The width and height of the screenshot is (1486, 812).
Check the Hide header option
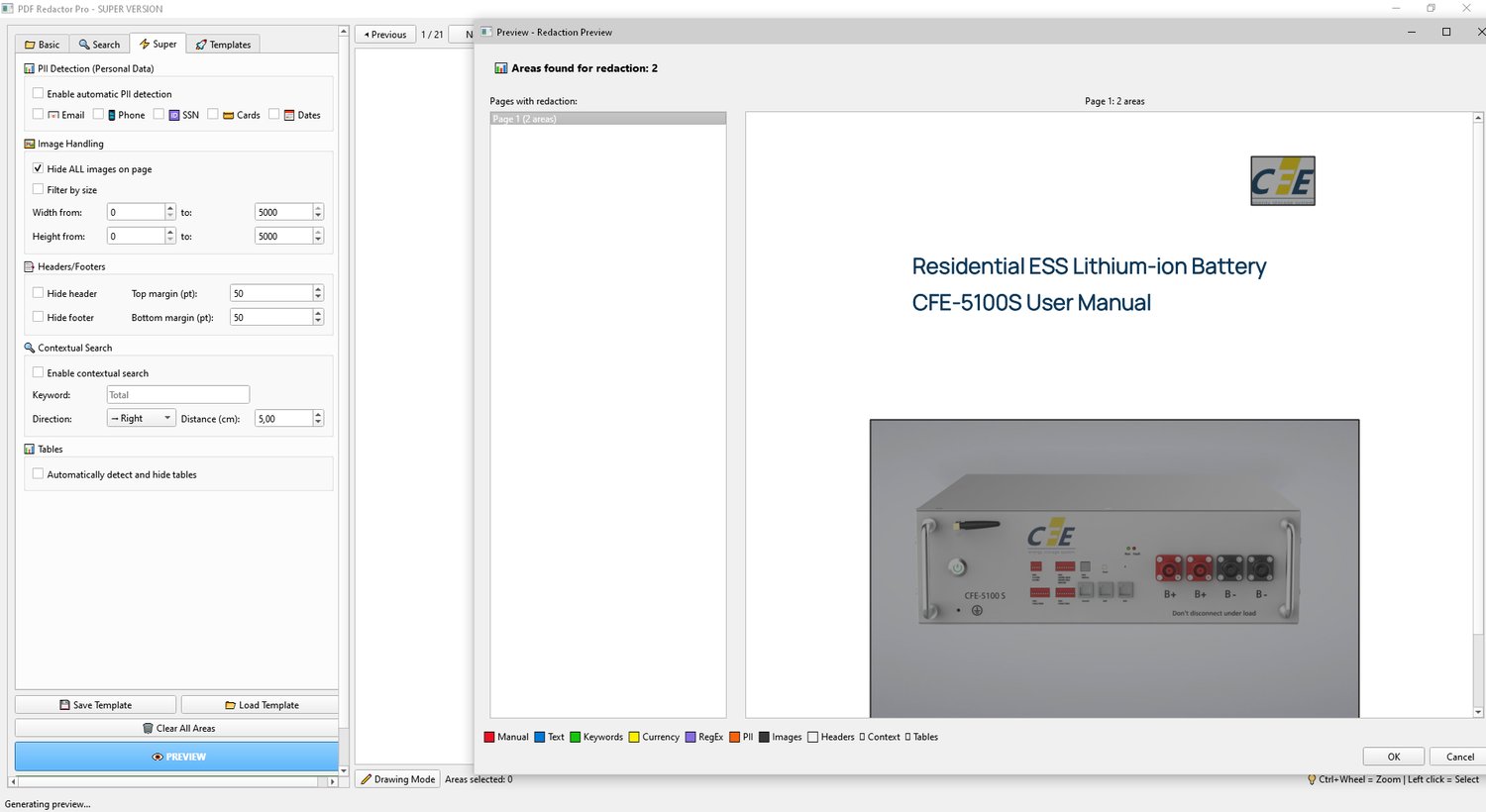coord(38,293)
